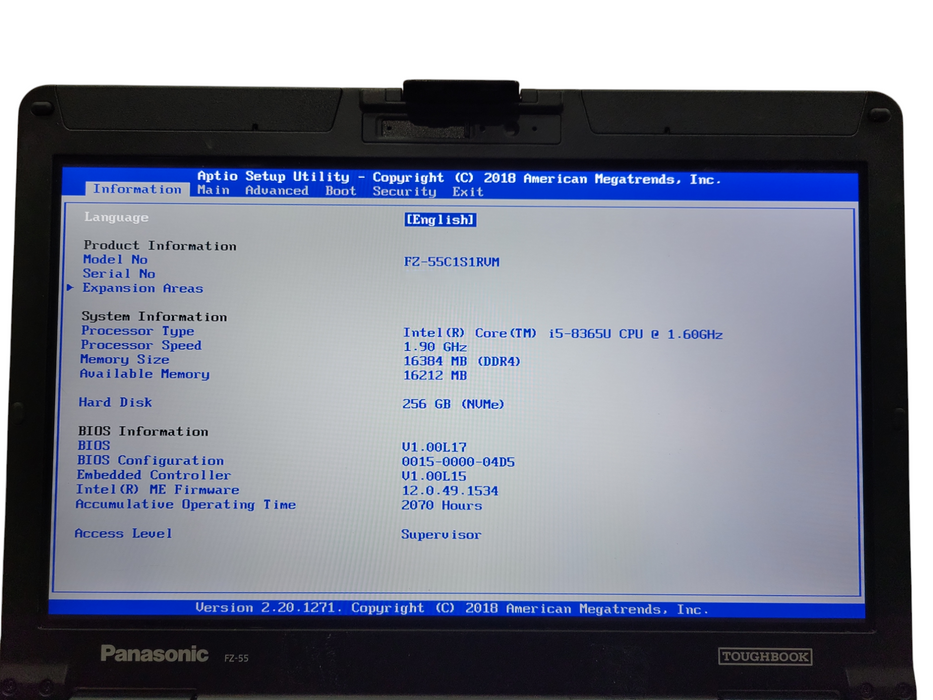Open the Exit tab

tap(468, 192)
